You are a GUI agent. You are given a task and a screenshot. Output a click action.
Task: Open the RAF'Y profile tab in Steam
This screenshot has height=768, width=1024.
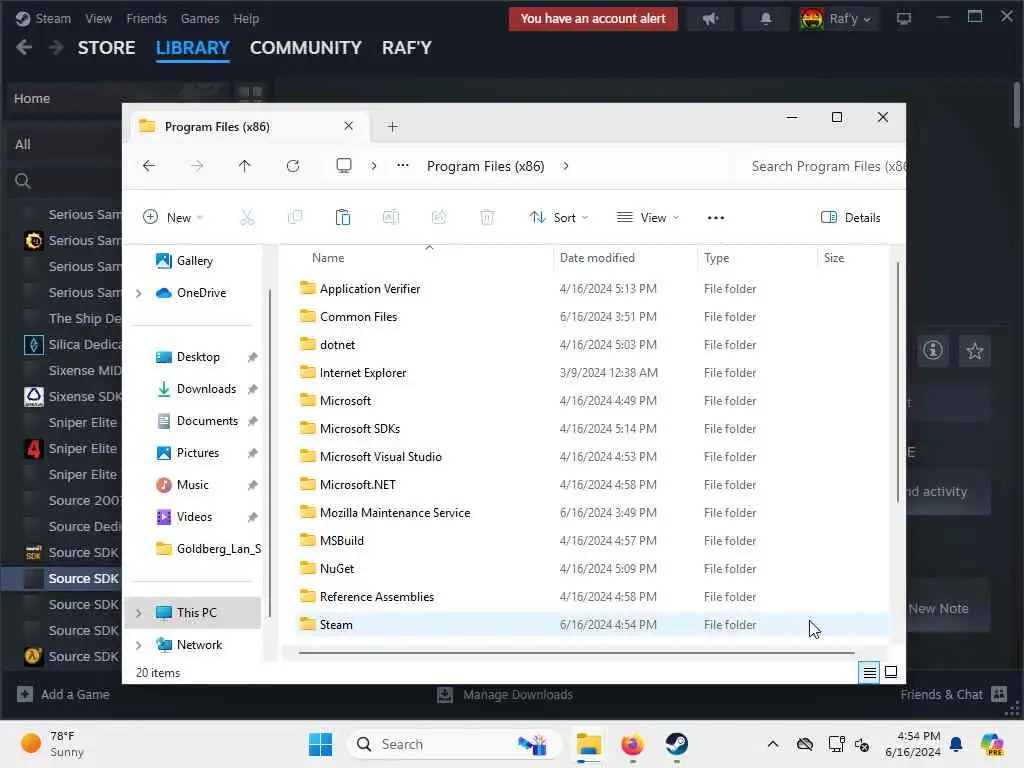point(407,48)
